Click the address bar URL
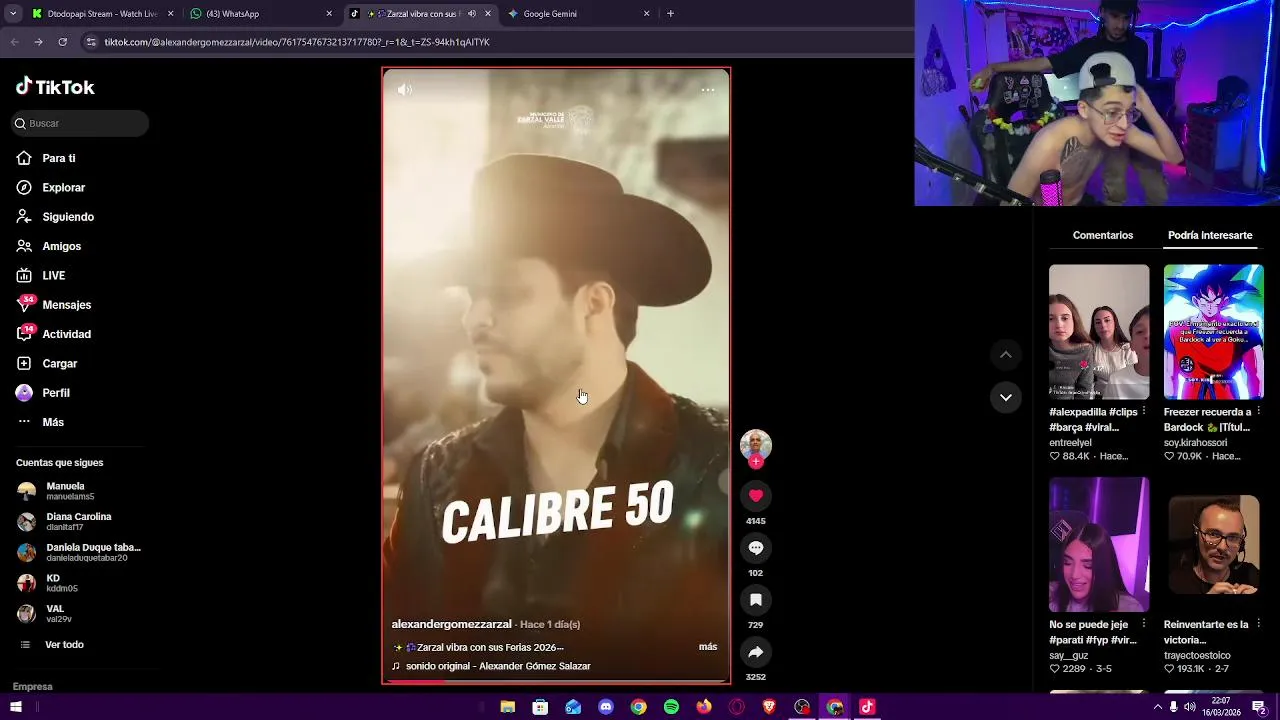 pos(297,42)
